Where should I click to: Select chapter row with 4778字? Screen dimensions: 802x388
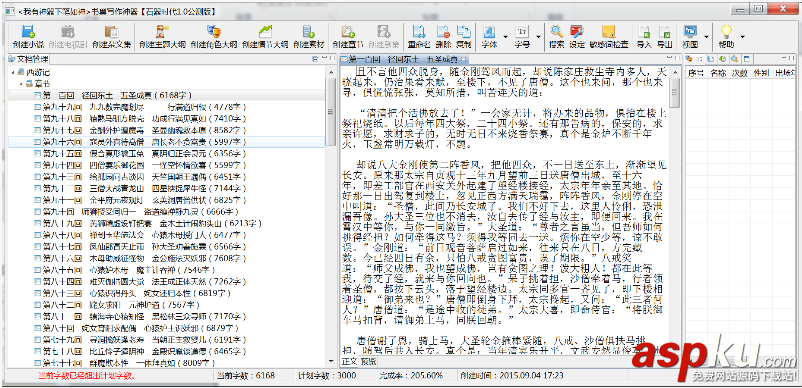pyautogui.click(x=167, y=107)
